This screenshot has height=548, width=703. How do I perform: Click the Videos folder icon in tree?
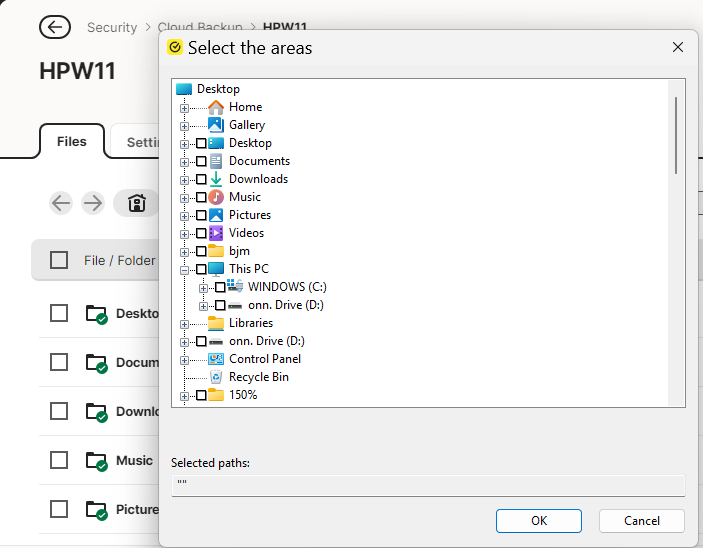click(216, 233)
